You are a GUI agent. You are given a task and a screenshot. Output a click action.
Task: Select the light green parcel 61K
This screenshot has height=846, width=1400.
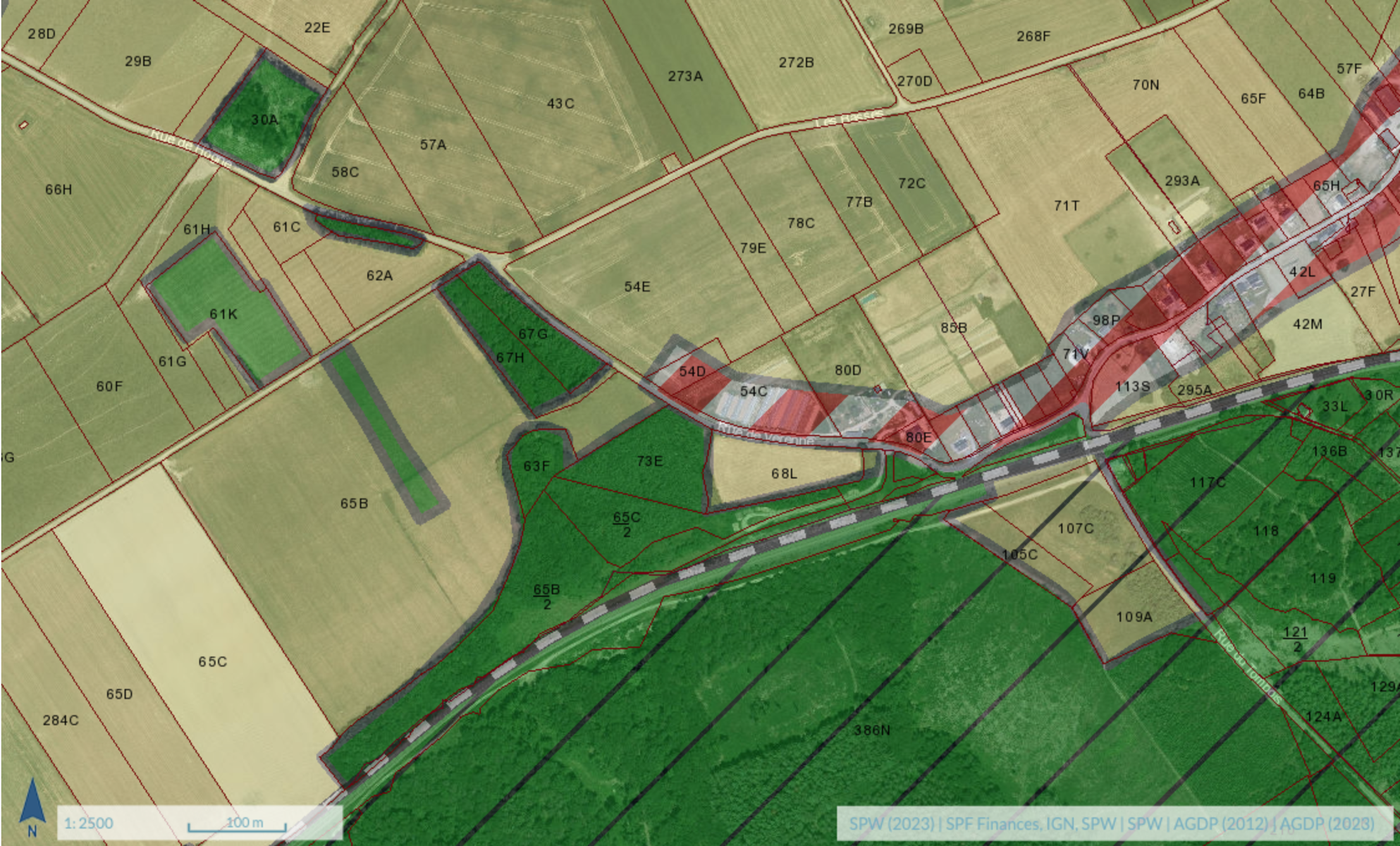(223, 314)
